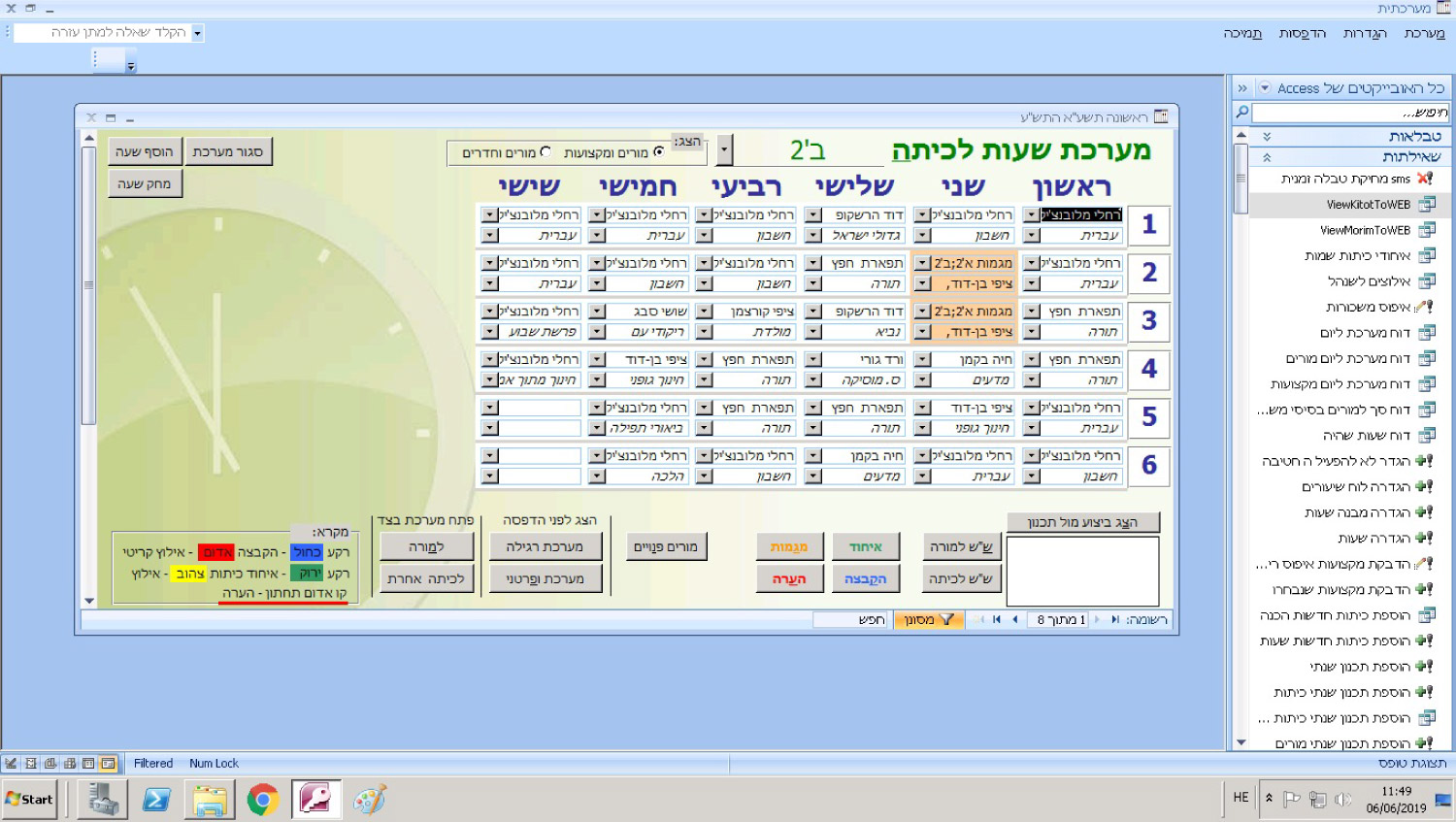
Task: Click the magnifier icon in navigation pane search
Action: tap(1242, 113)
